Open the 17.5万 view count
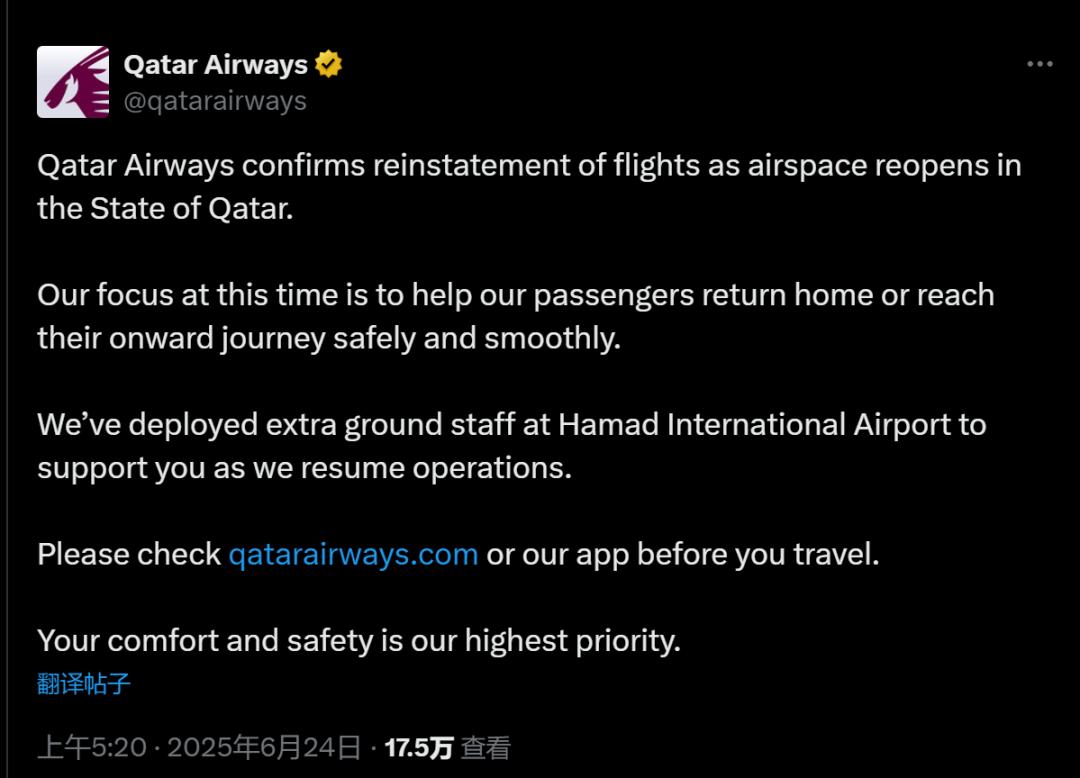The image size is (1080, 778). pyautogui.click(x=419, y=748)
